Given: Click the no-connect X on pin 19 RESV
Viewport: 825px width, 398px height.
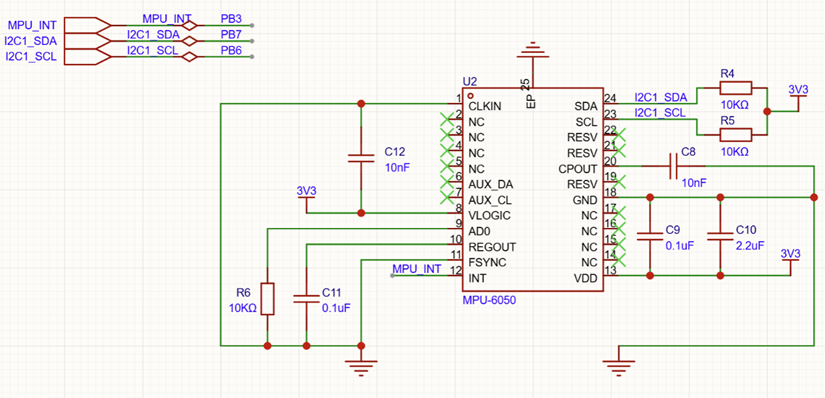Looking at the screenshot, I should [620, 182].
